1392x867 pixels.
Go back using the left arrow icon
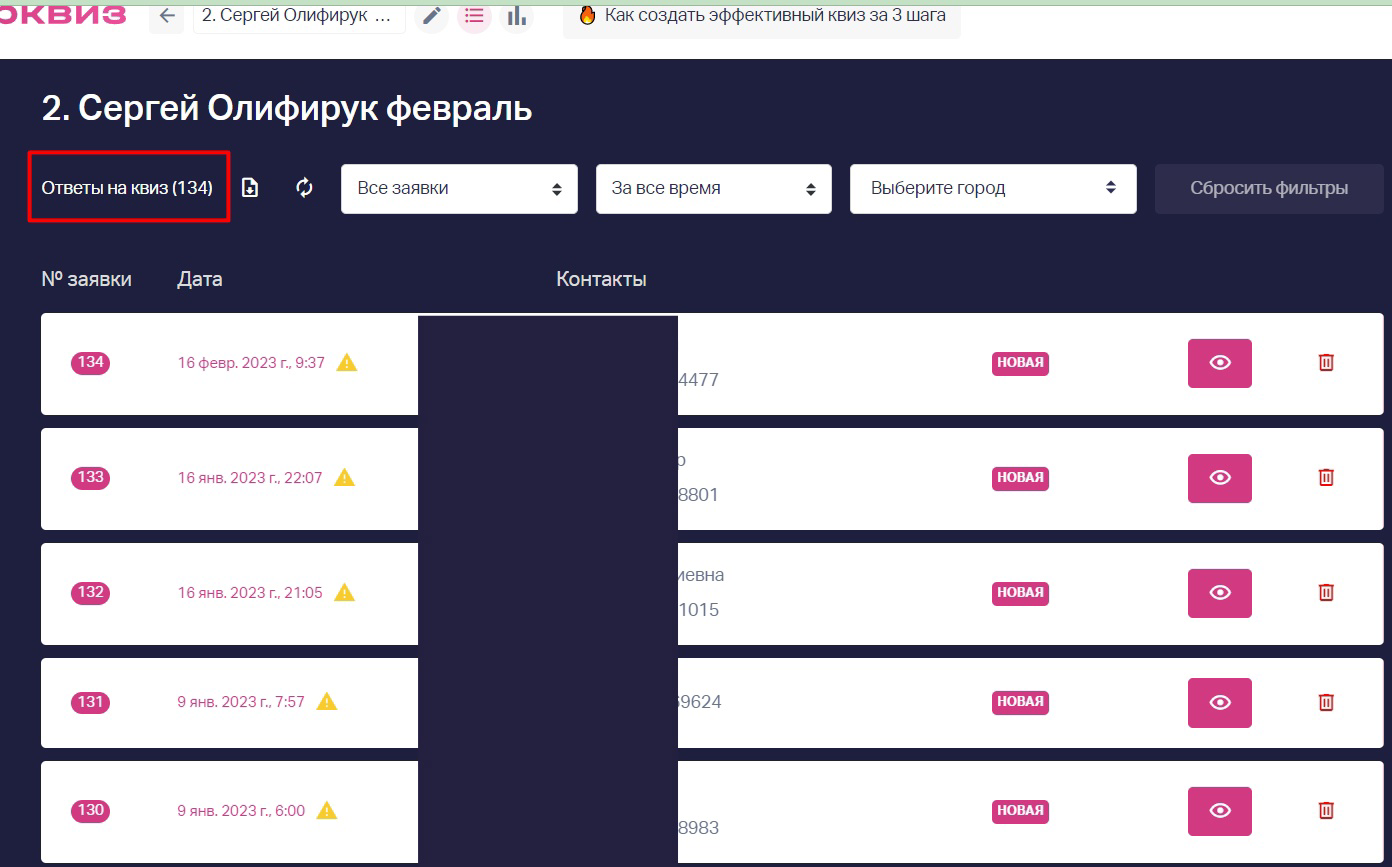(167, 16)
